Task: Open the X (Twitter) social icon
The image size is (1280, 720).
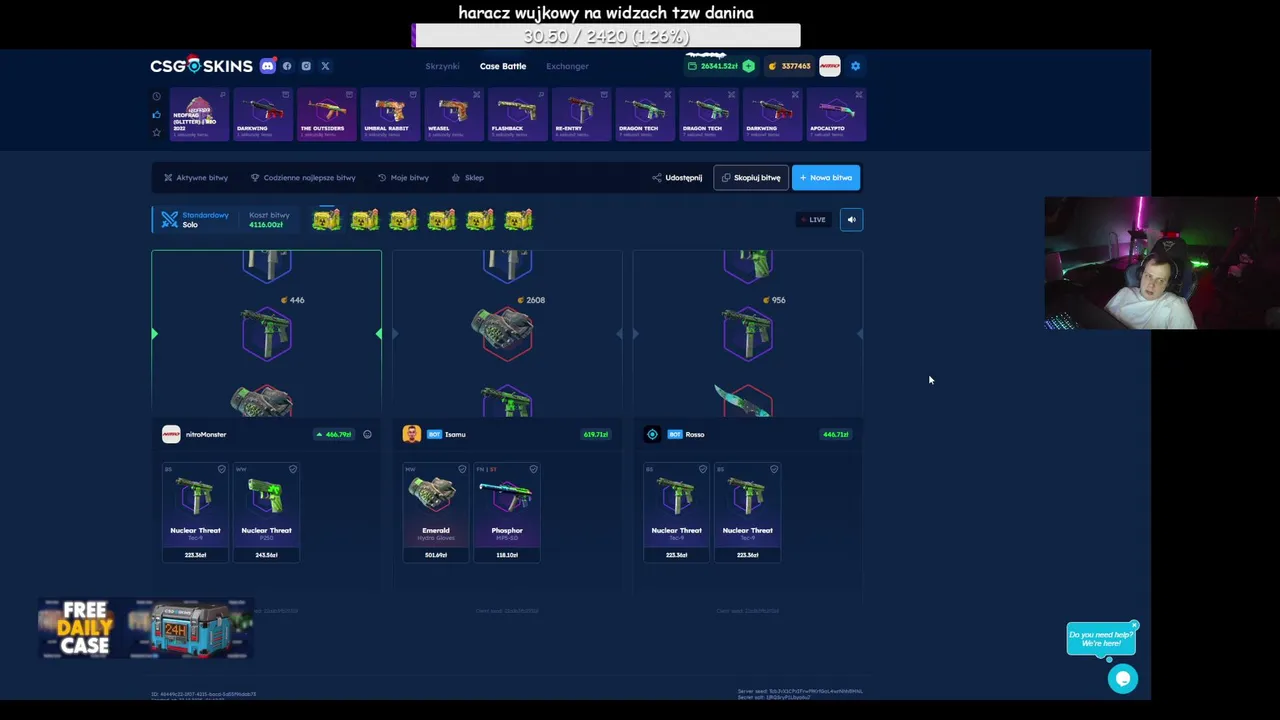Action: pos(325,66)
